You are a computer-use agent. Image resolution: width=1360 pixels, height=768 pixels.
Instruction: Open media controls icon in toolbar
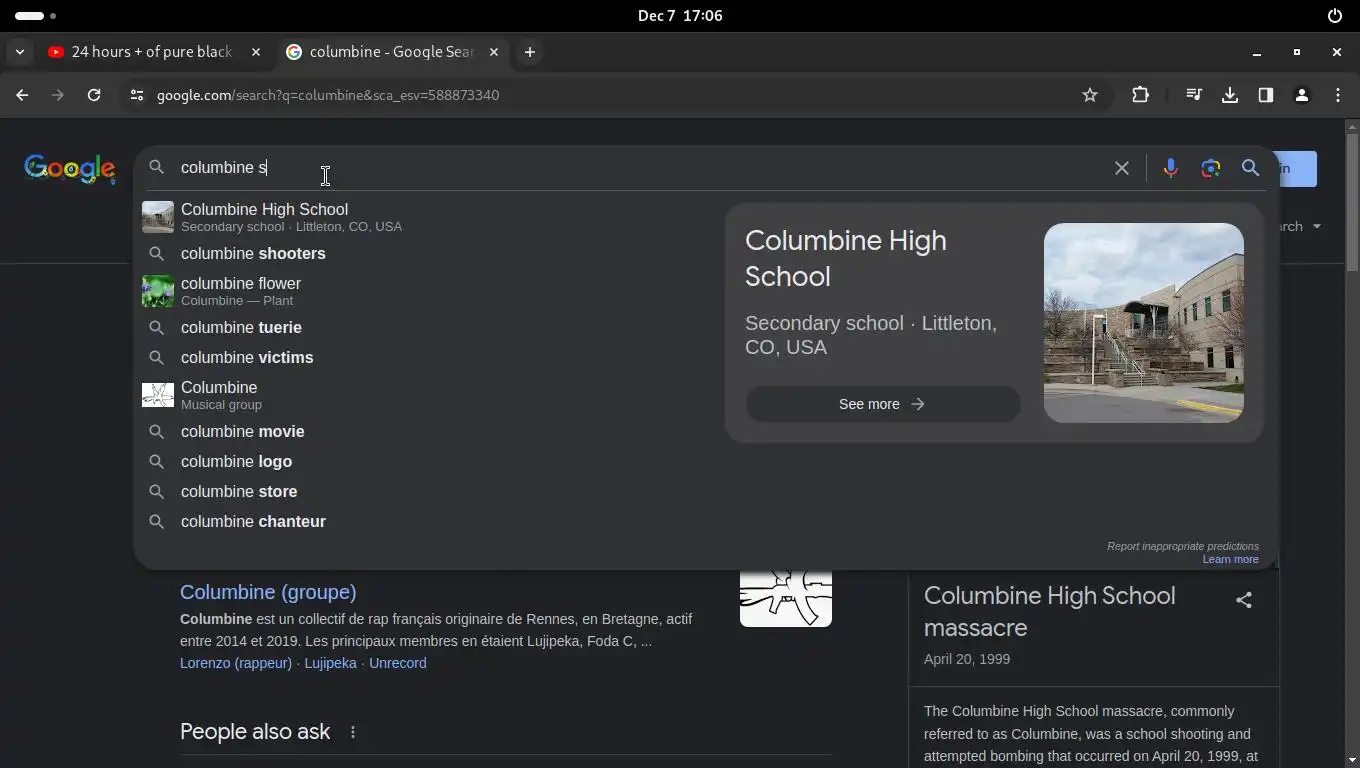coord(1194,95)
